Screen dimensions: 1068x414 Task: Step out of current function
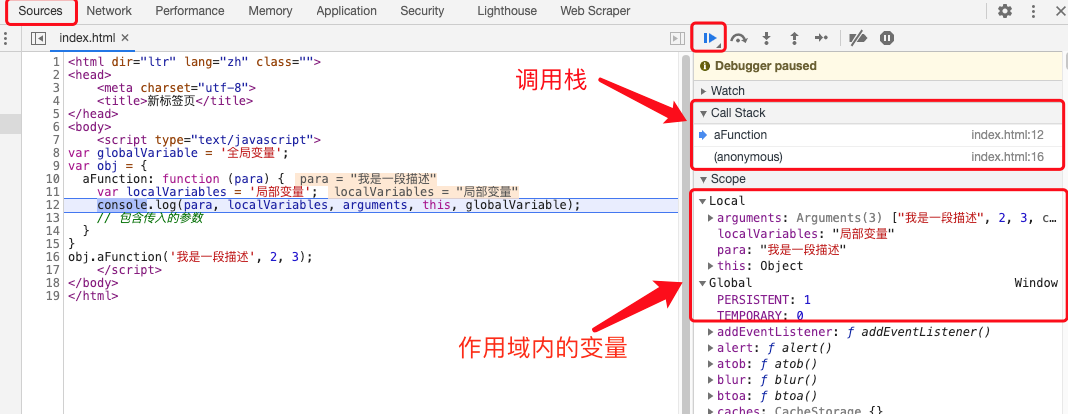coord(794,38)
